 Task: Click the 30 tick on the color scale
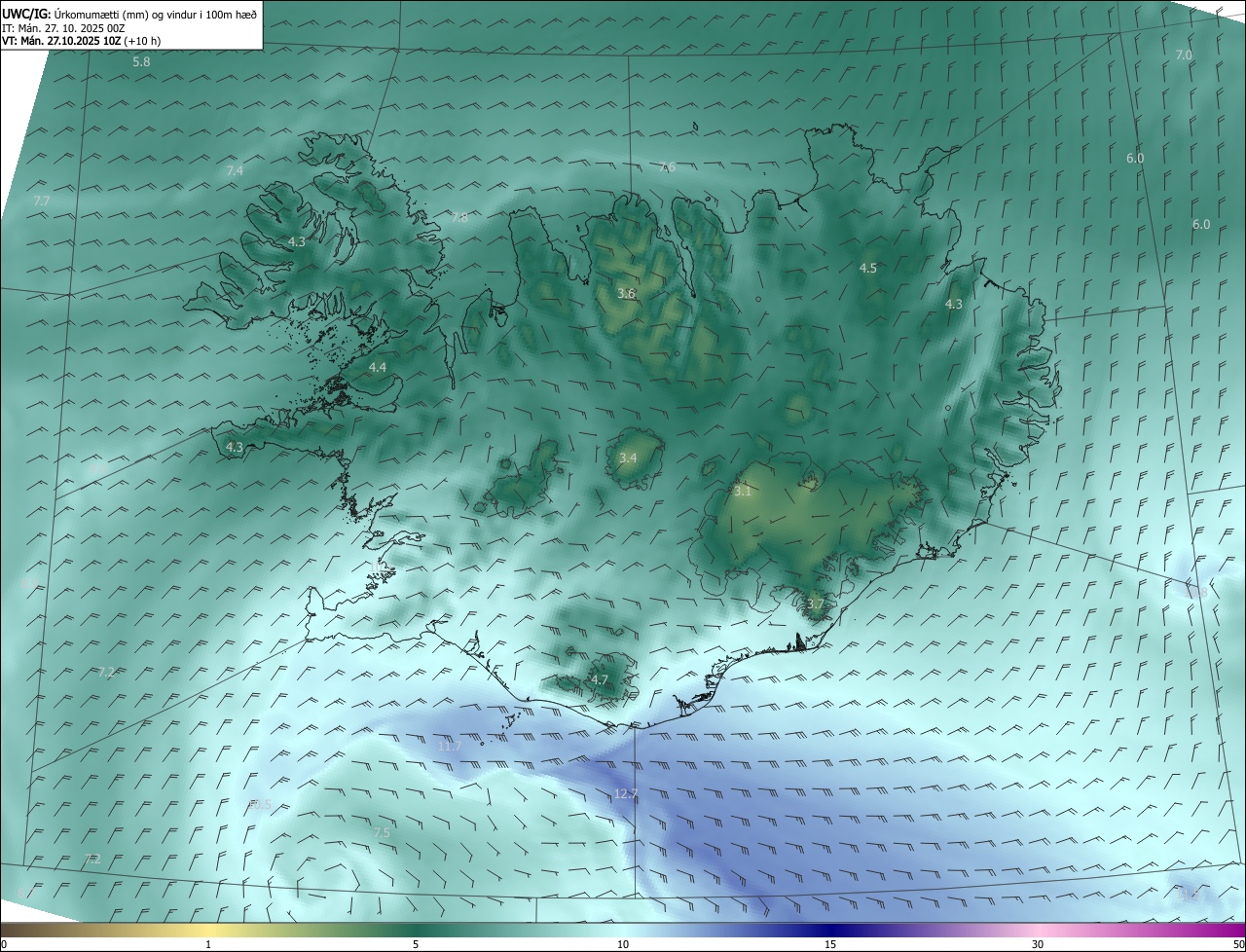[1038, 944]
